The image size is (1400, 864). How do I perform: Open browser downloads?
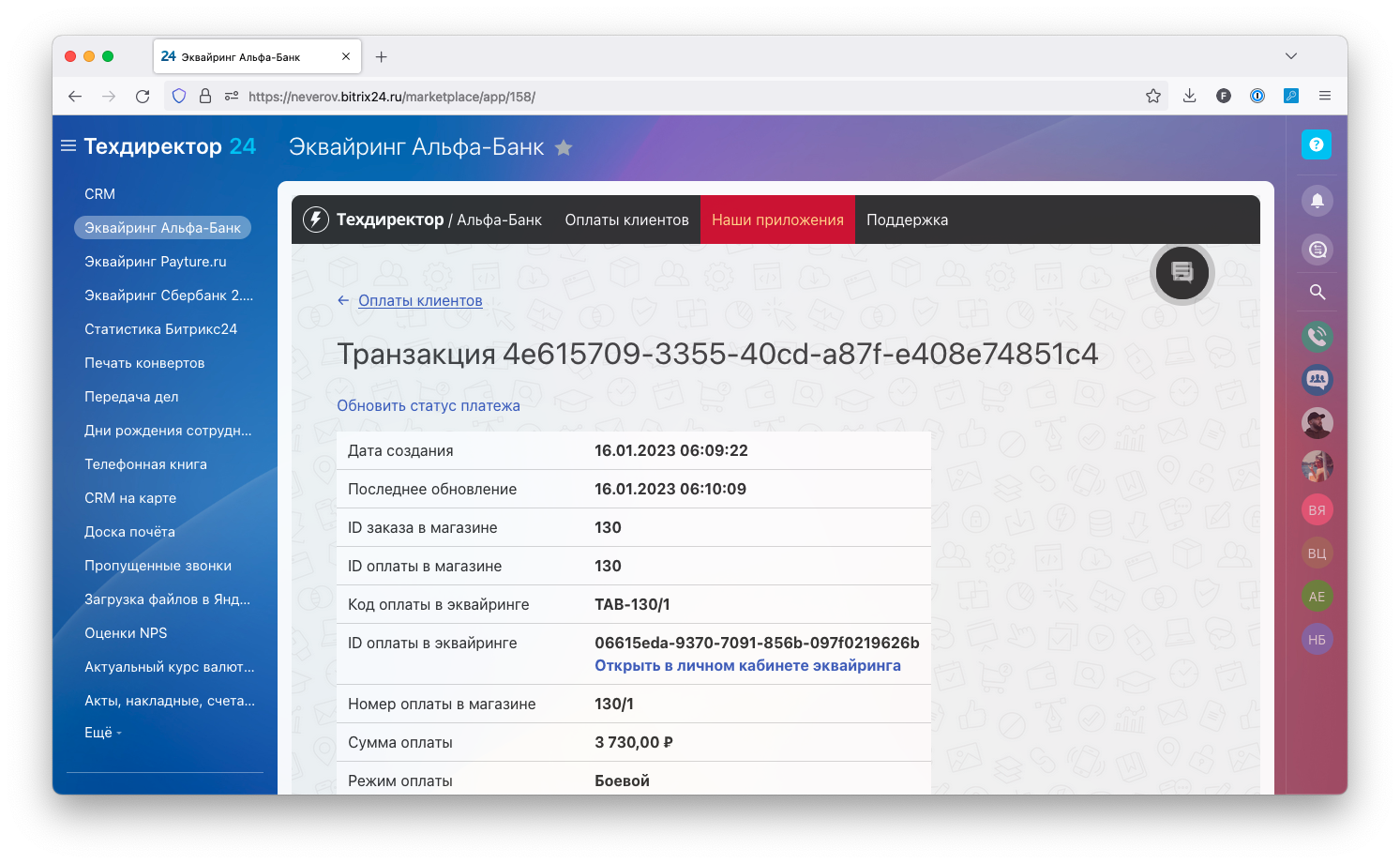(x=1189, y=96)
